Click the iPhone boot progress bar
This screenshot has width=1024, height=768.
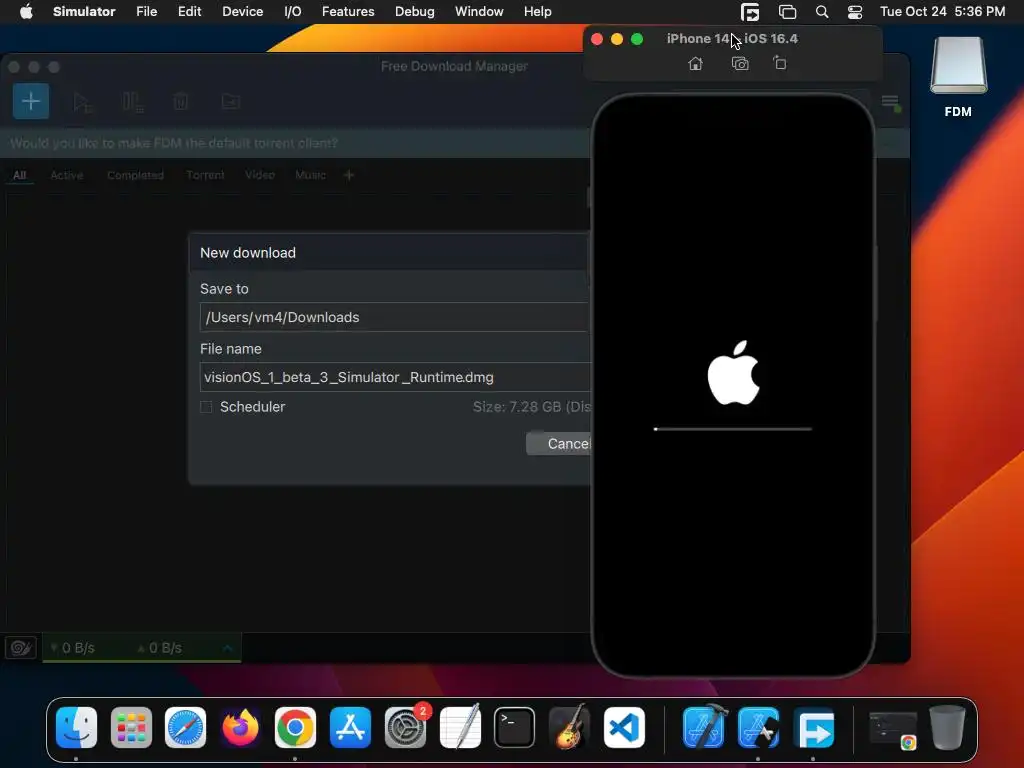click(733, 429)
